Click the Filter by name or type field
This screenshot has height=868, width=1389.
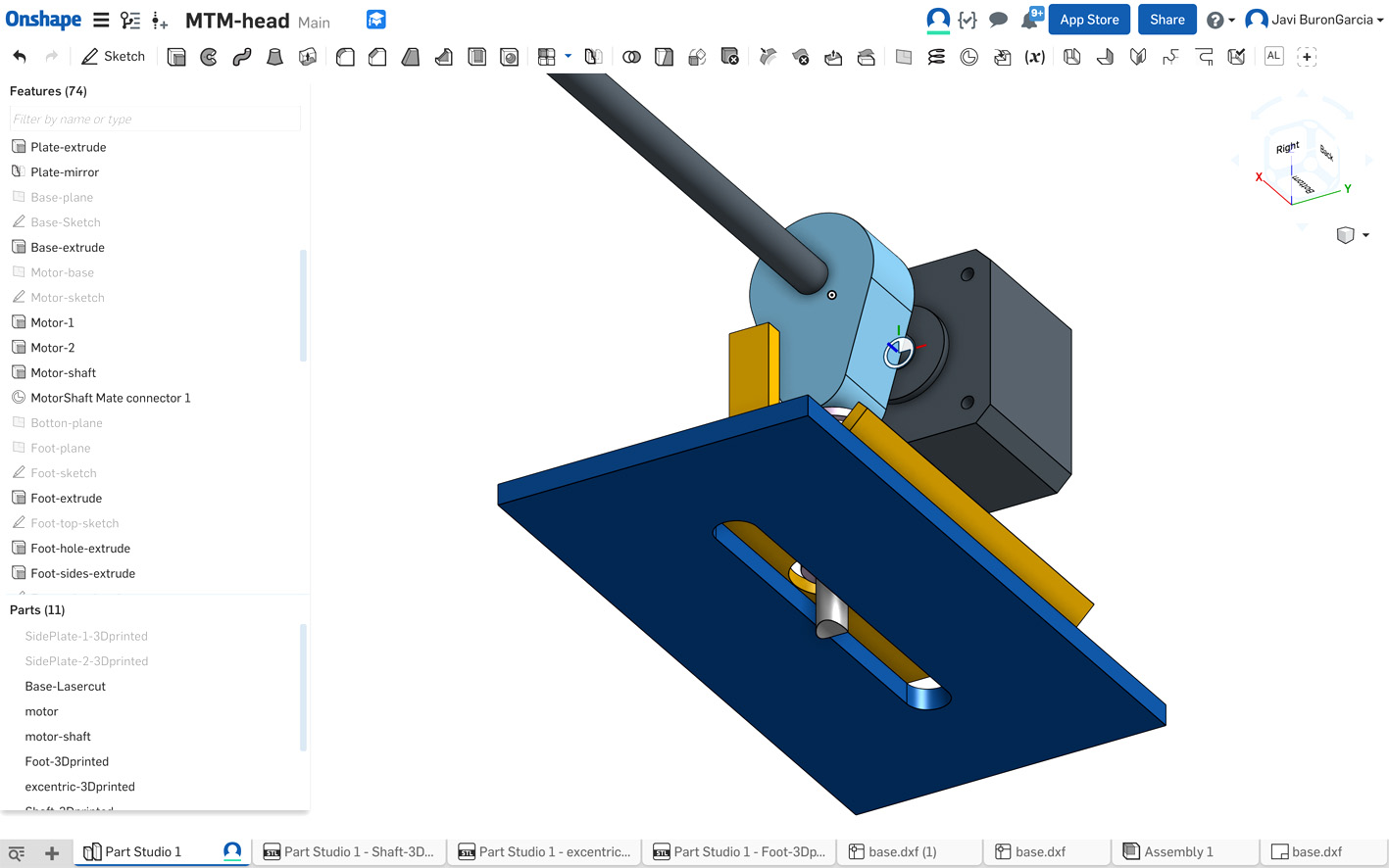pos(155,120)
